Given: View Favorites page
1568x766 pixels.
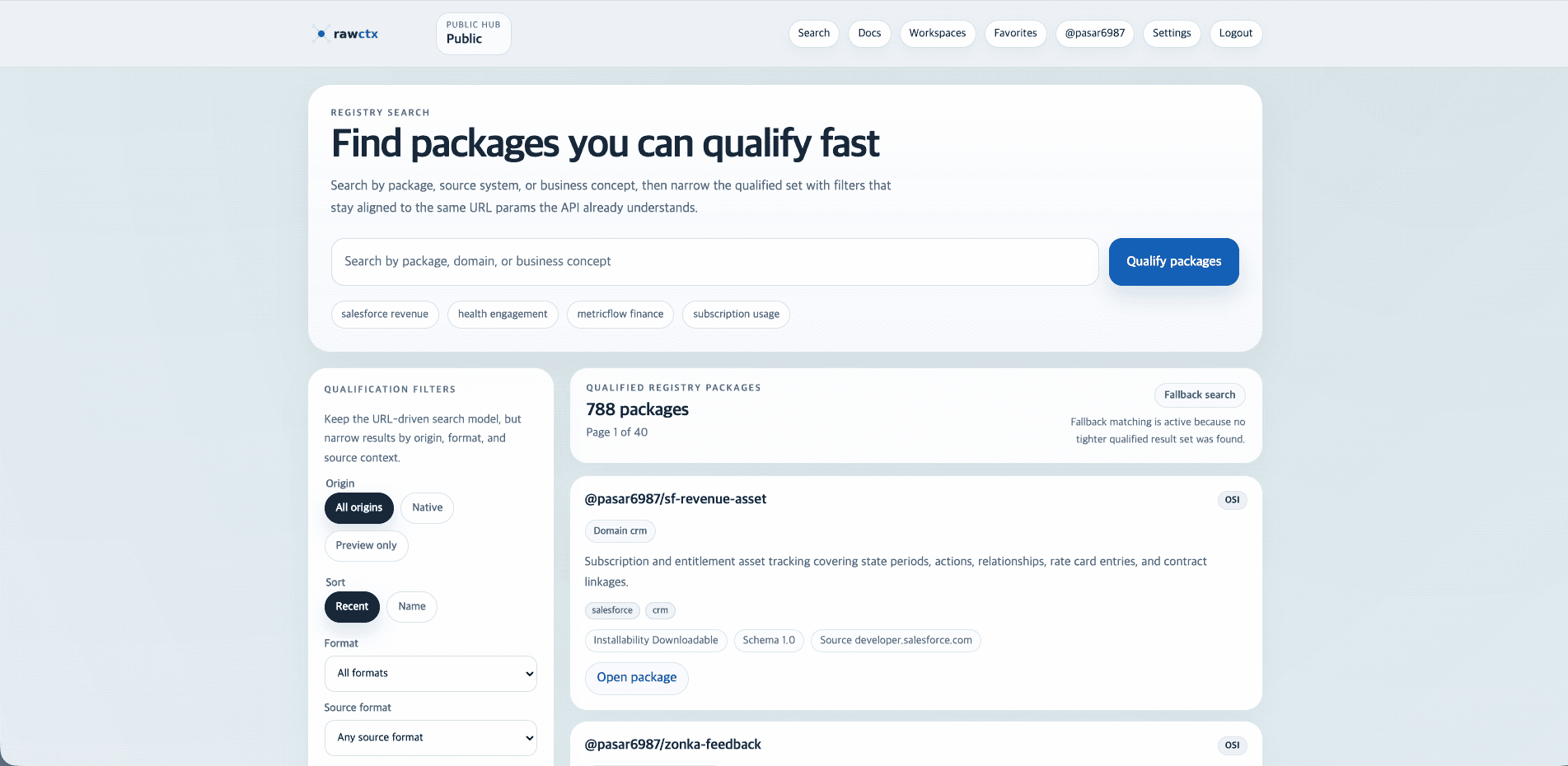Looking at the screenshot, I should [x=1014, y=34].
